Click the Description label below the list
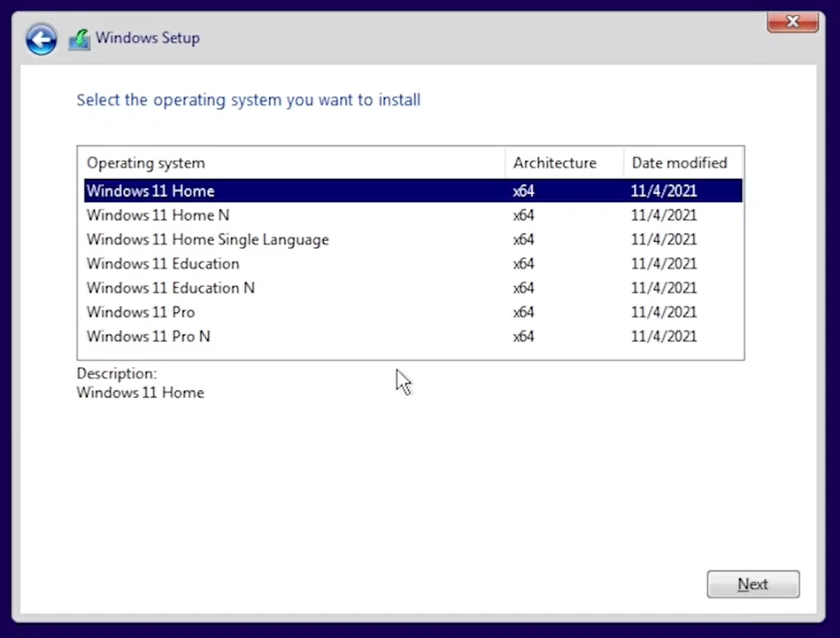Screen dimensions: 840x638 [x=116, y=373]
